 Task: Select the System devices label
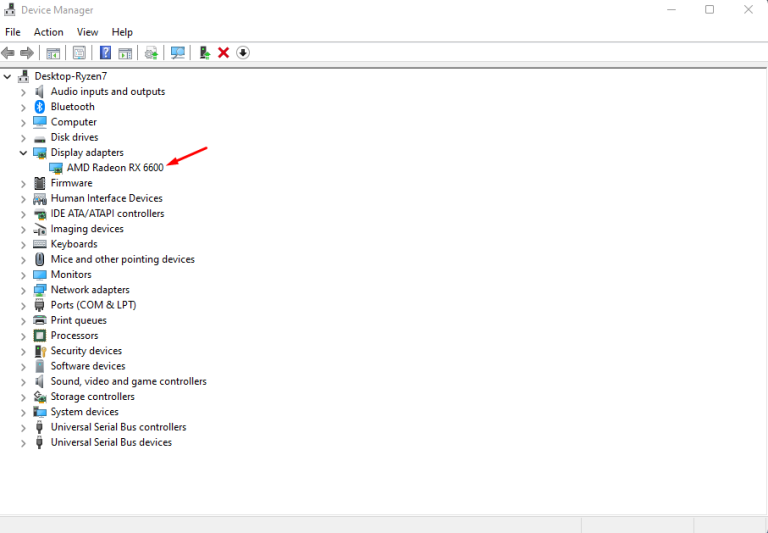click(x=84, y=412)
